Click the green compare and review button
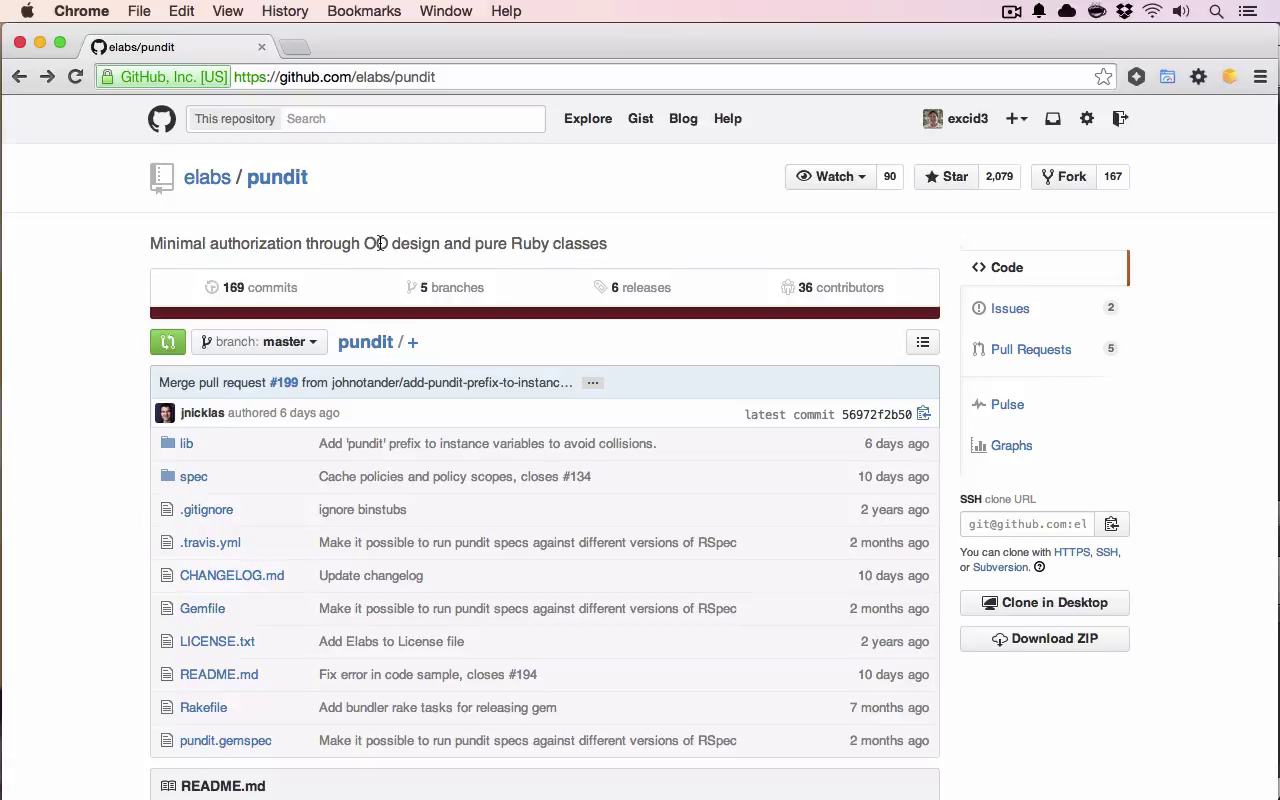Viewport: 1280px width, 800px height. pos(168,342)
